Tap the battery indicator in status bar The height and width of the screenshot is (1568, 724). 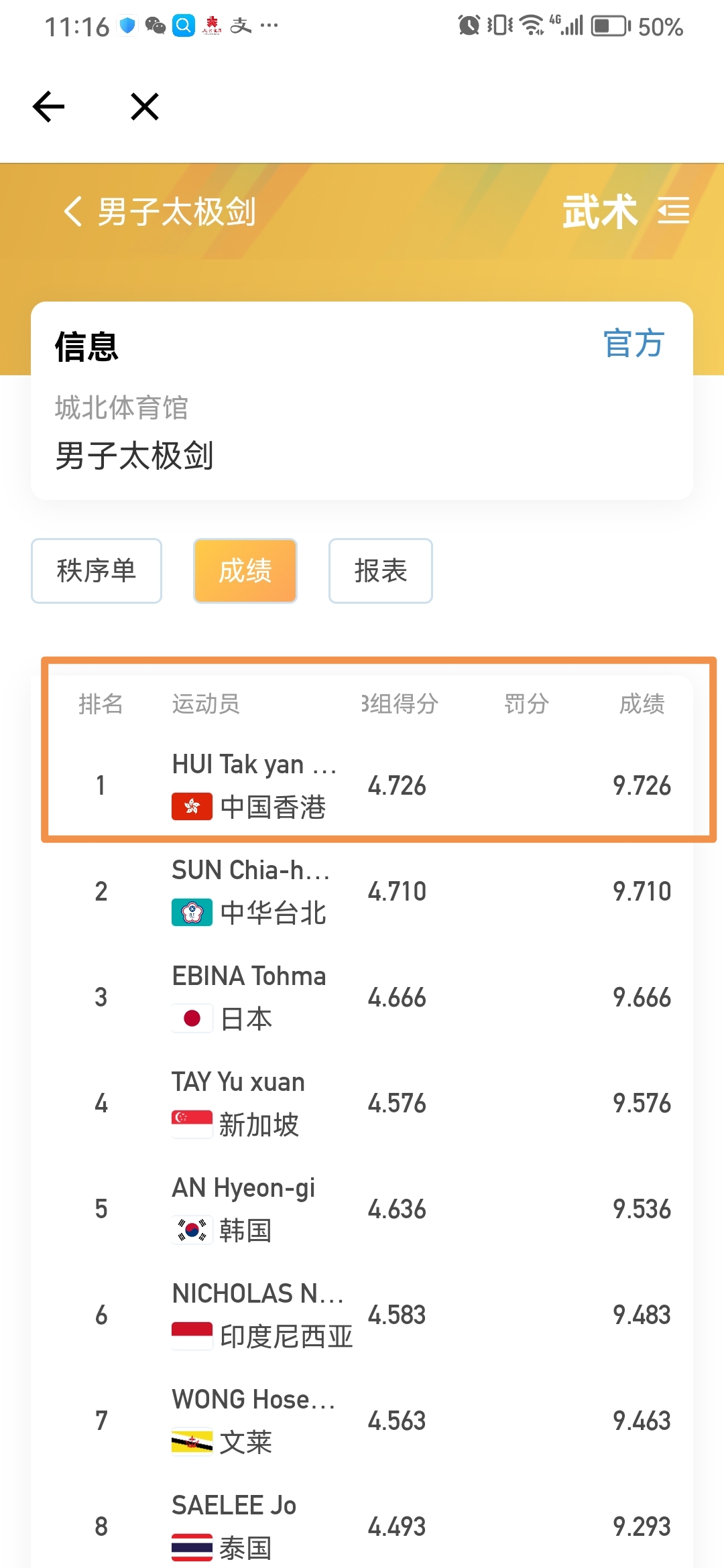tap(610, 27)
